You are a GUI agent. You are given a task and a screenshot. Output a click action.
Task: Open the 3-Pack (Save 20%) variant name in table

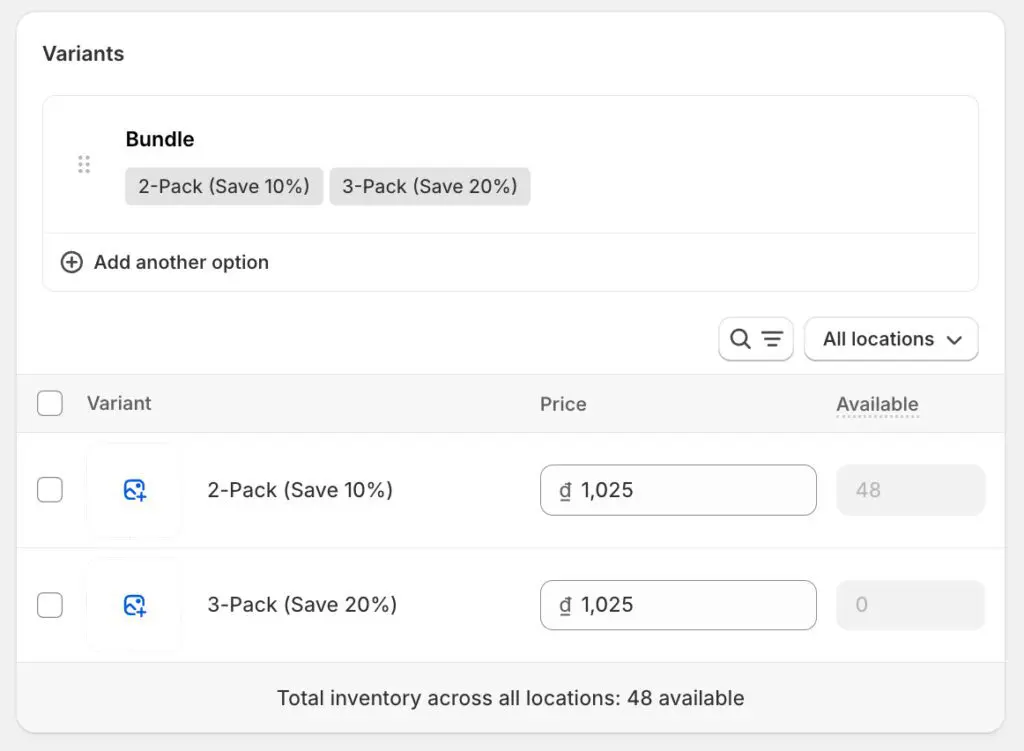(302, 605)
